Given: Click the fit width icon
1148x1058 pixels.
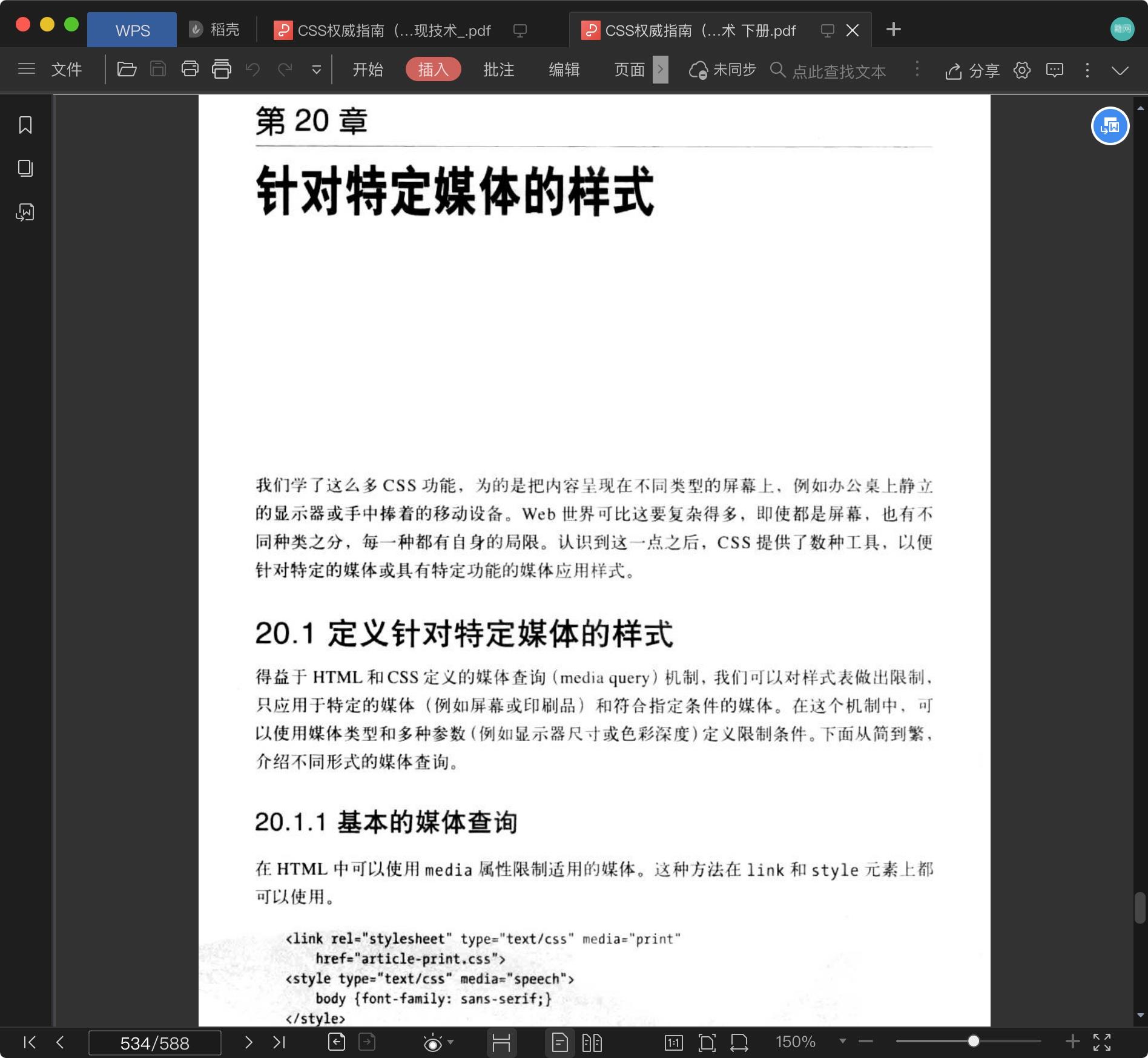Looking at the screenshot, I should coord(739,1042).
